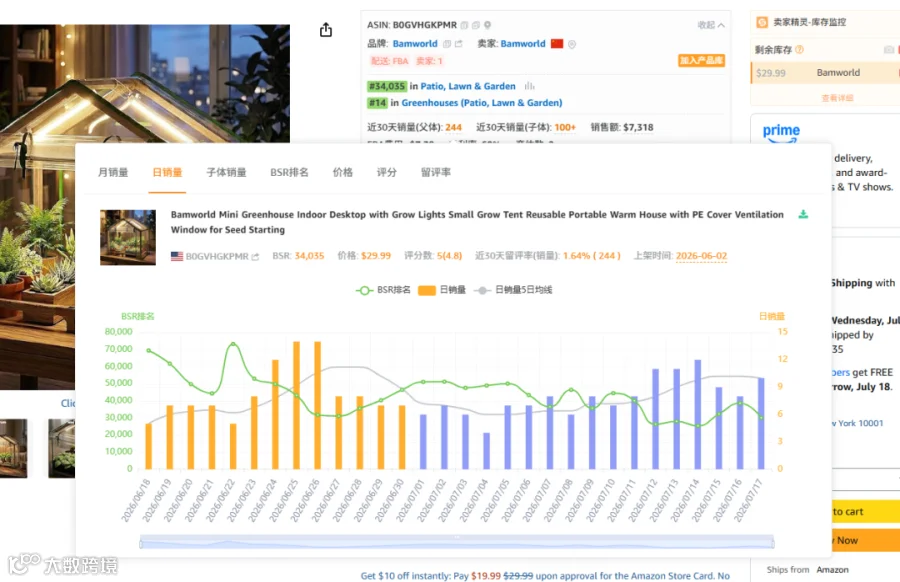Image resolution: width=900 pixels, height=582 pixels.
Task: Click the second copy icon after the ASIN
Action: (476, 25)
